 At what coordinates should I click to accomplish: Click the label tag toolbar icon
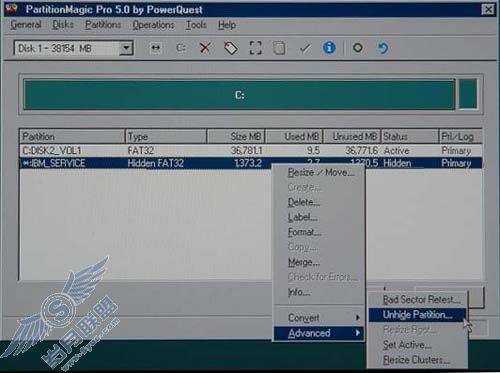[x=231, y=48]
